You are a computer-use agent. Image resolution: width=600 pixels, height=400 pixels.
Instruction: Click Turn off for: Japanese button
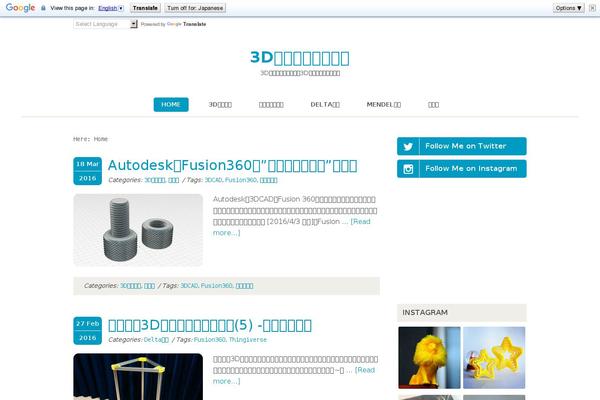click(x=195, y=8)
